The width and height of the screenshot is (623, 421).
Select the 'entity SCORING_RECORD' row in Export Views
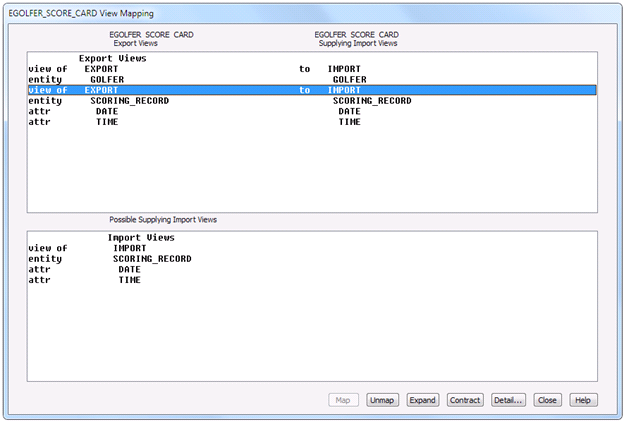(x=312, y=101)
